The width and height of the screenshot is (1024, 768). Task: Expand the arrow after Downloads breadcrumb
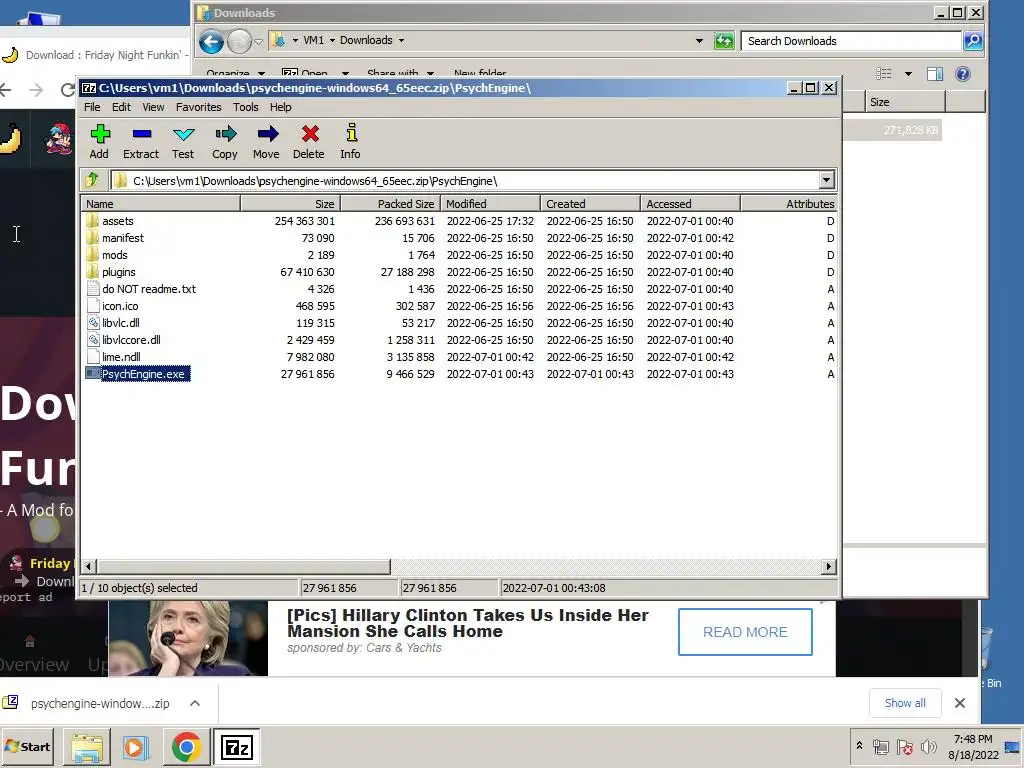[x=401, y=40]
